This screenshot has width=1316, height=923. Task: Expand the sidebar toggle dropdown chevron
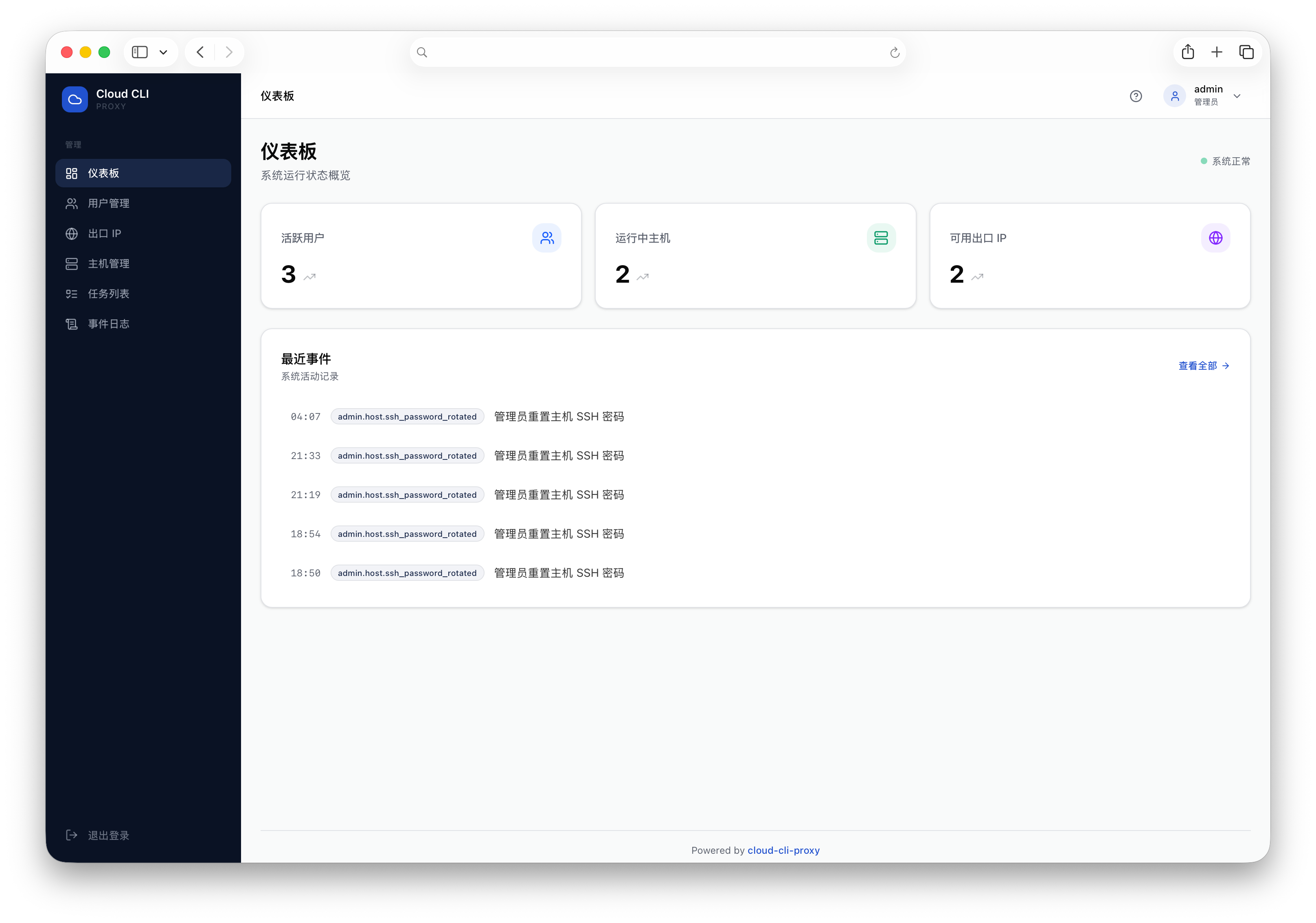[163, 53]
